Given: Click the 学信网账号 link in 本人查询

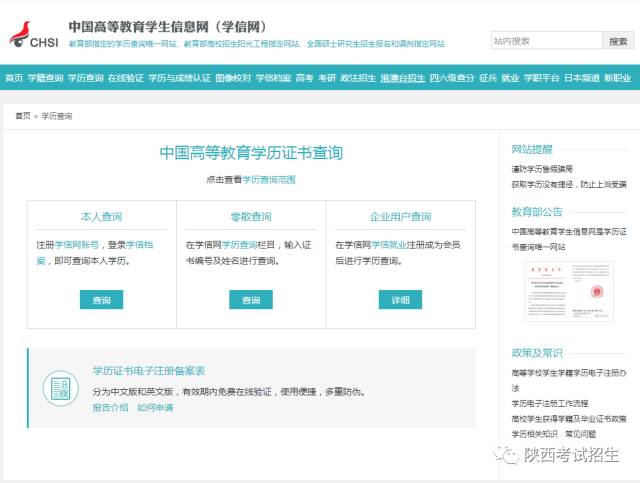Looking at the screenshot, I should click(77, 245).
